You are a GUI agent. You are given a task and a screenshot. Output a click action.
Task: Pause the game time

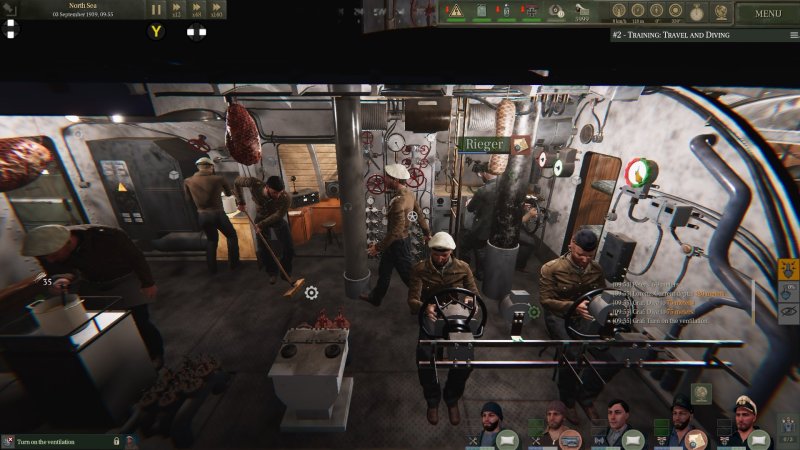click(x=156, y=9)
